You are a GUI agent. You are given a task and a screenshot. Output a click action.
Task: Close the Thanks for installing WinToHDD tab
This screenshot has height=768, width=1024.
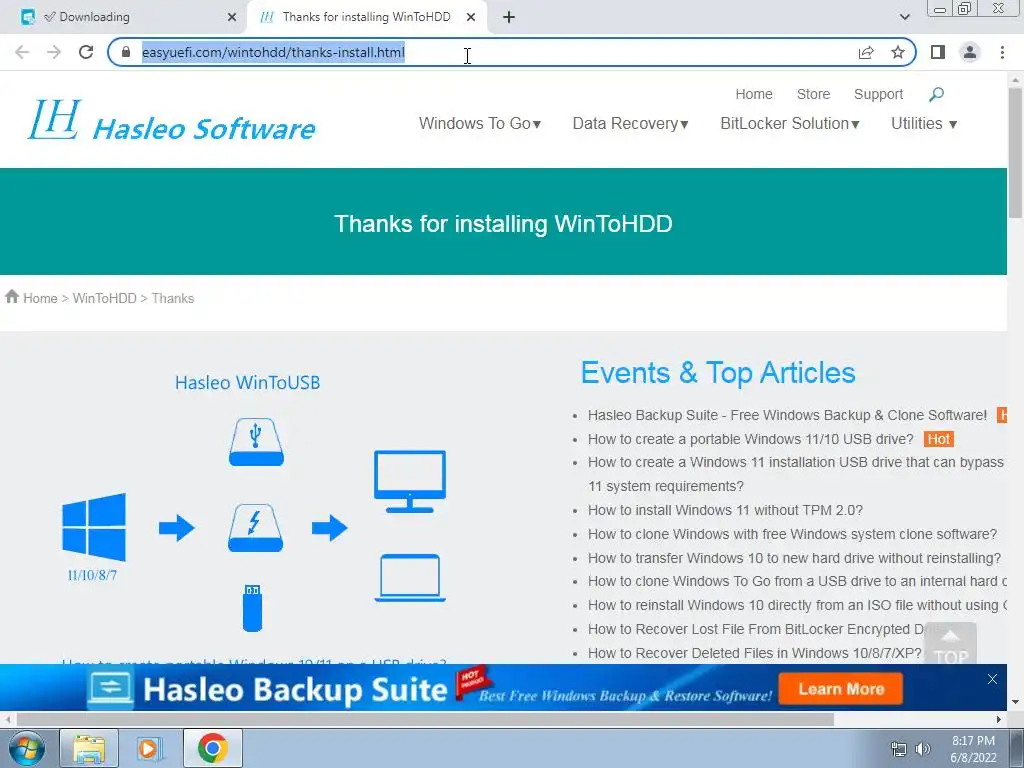click(471, 18)
